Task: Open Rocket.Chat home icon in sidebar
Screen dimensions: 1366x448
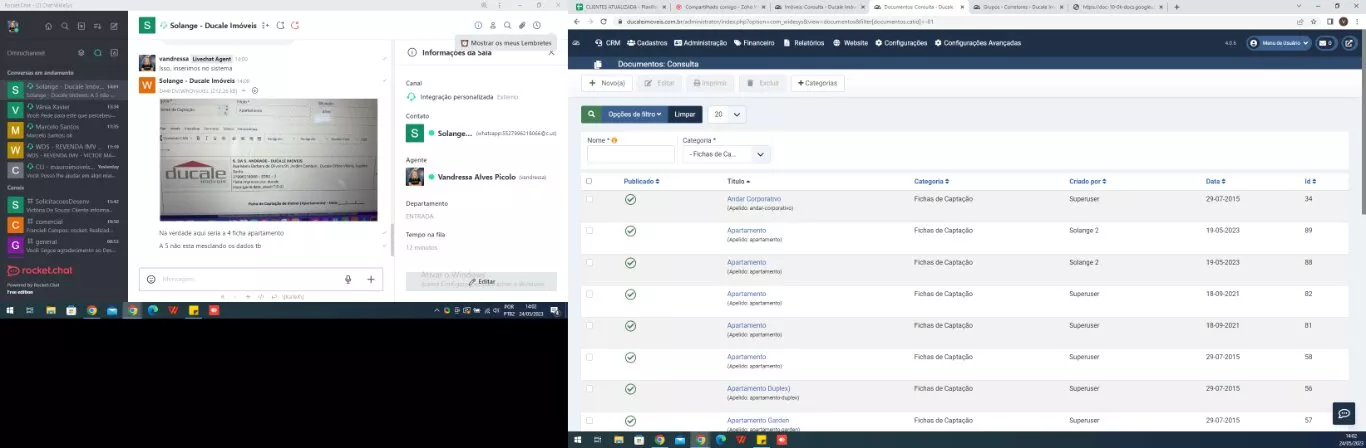Action: point(49,25)
